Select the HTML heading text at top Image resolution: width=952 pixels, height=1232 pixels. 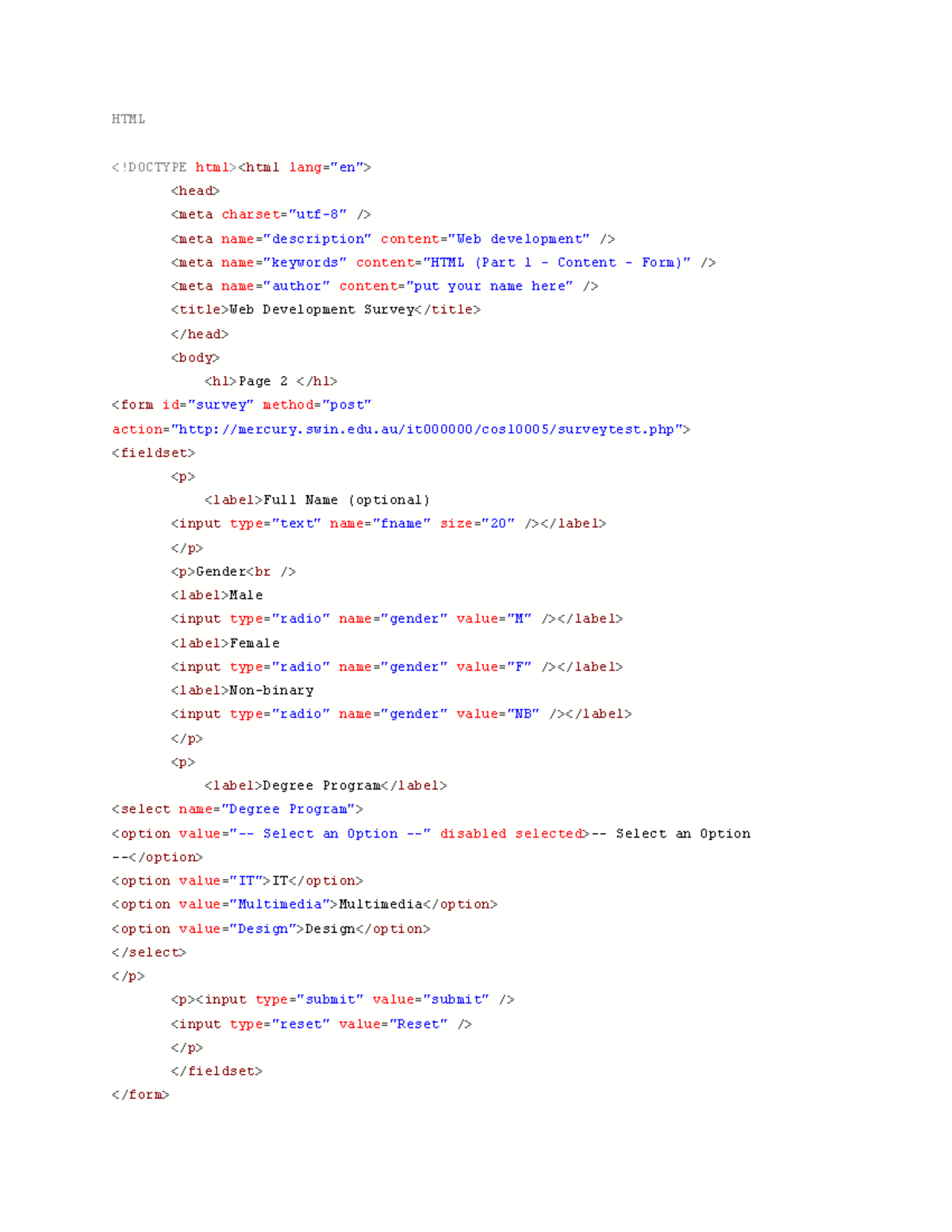pos(127,118)
